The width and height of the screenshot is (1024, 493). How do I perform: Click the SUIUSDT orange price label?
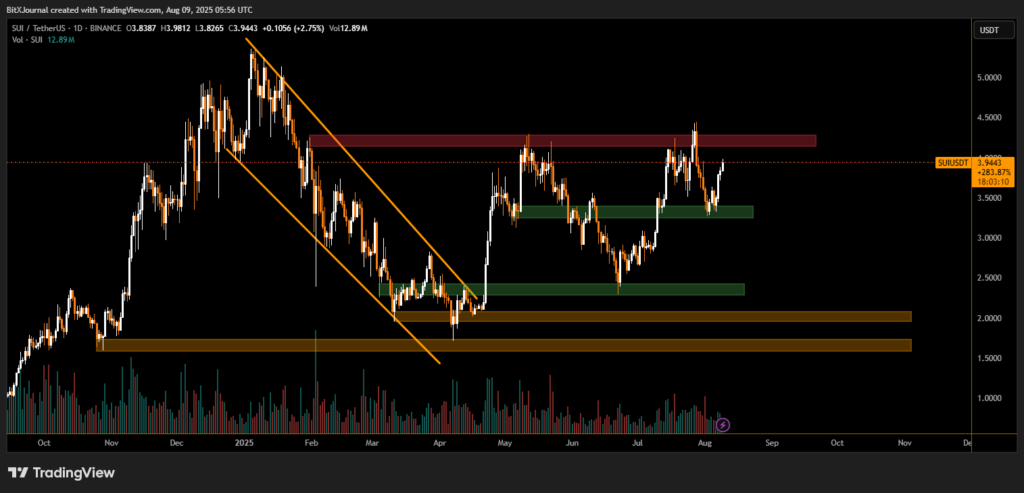[x=950, y=162]
